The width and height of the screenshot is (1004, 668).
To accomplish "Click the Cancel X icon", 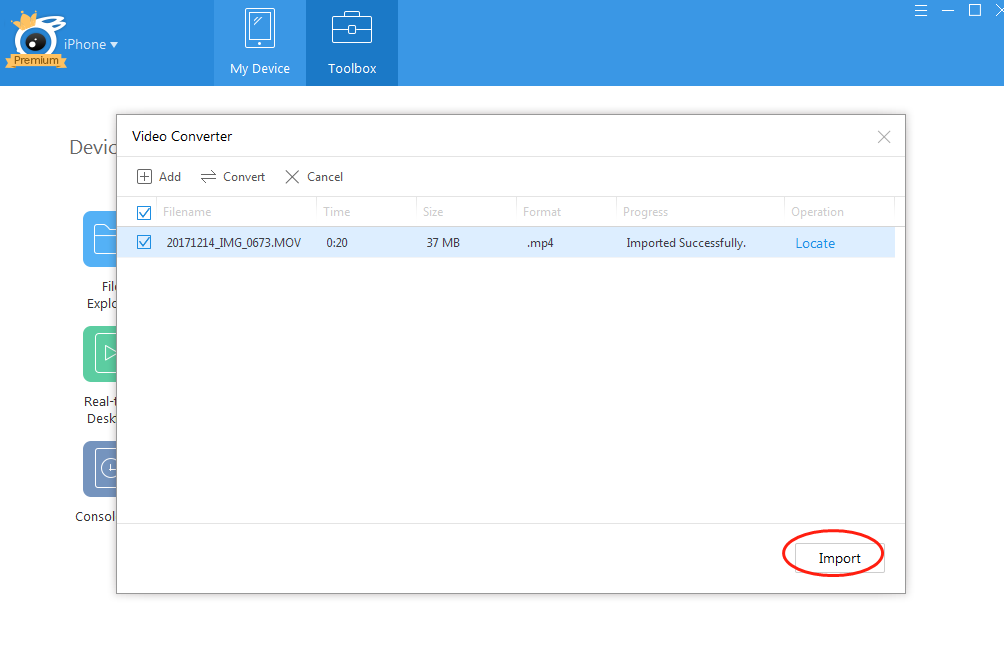I will click(x=292, y=177).
